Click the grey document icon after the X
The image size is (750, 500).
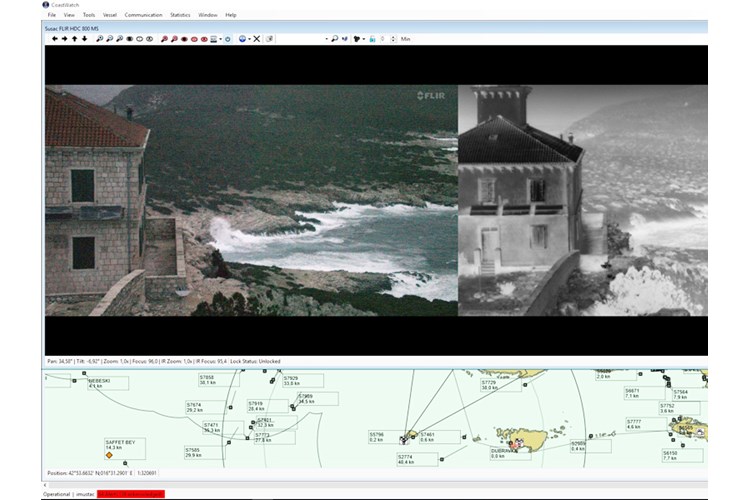[x=270, y=39]
